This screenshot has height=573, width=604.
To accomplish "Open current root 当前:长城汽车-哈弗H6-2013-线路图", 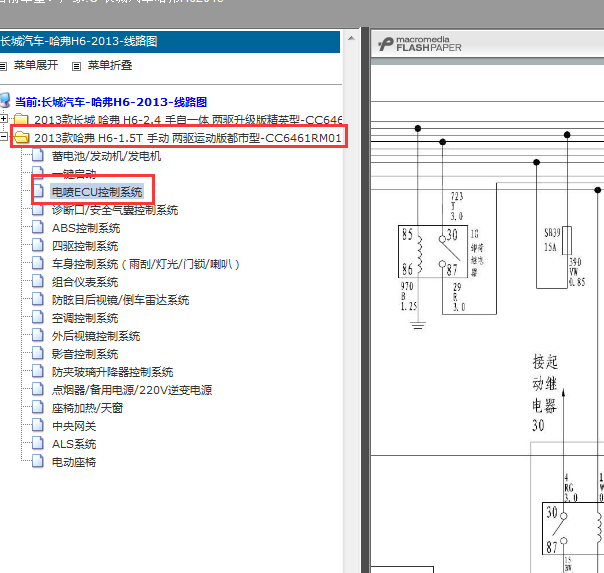I will click(x=111, y=102).
